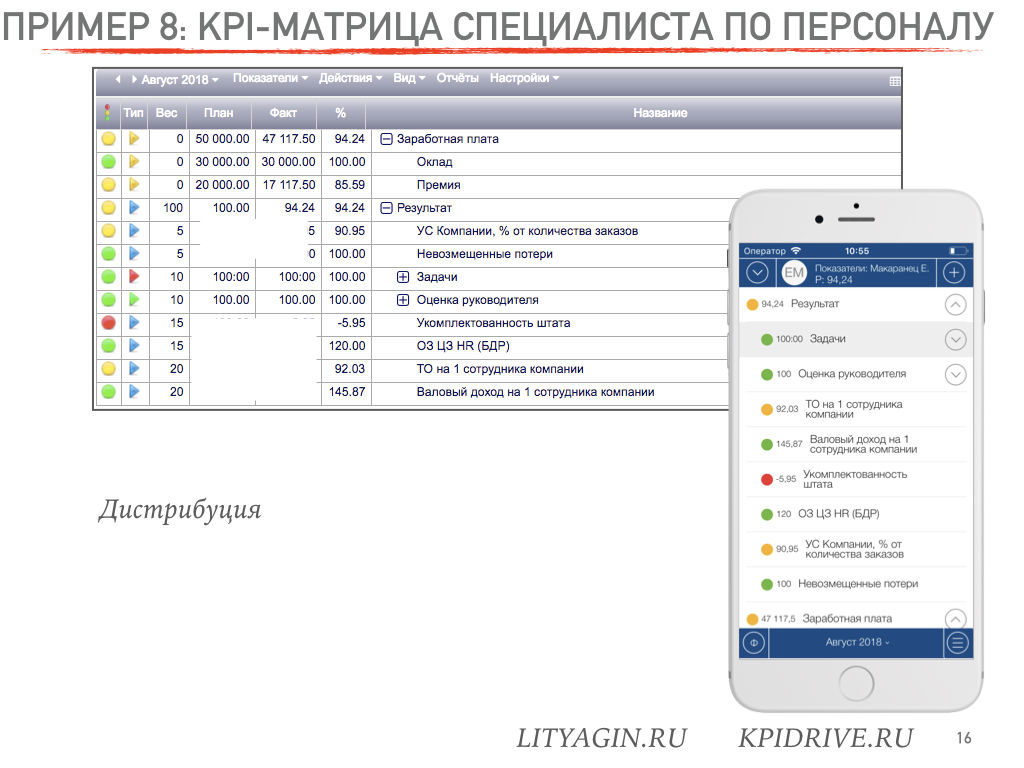Tap the phone's home button
Image resolution: width=1024 pixels, height=768 pixels.
pos(856,684)
